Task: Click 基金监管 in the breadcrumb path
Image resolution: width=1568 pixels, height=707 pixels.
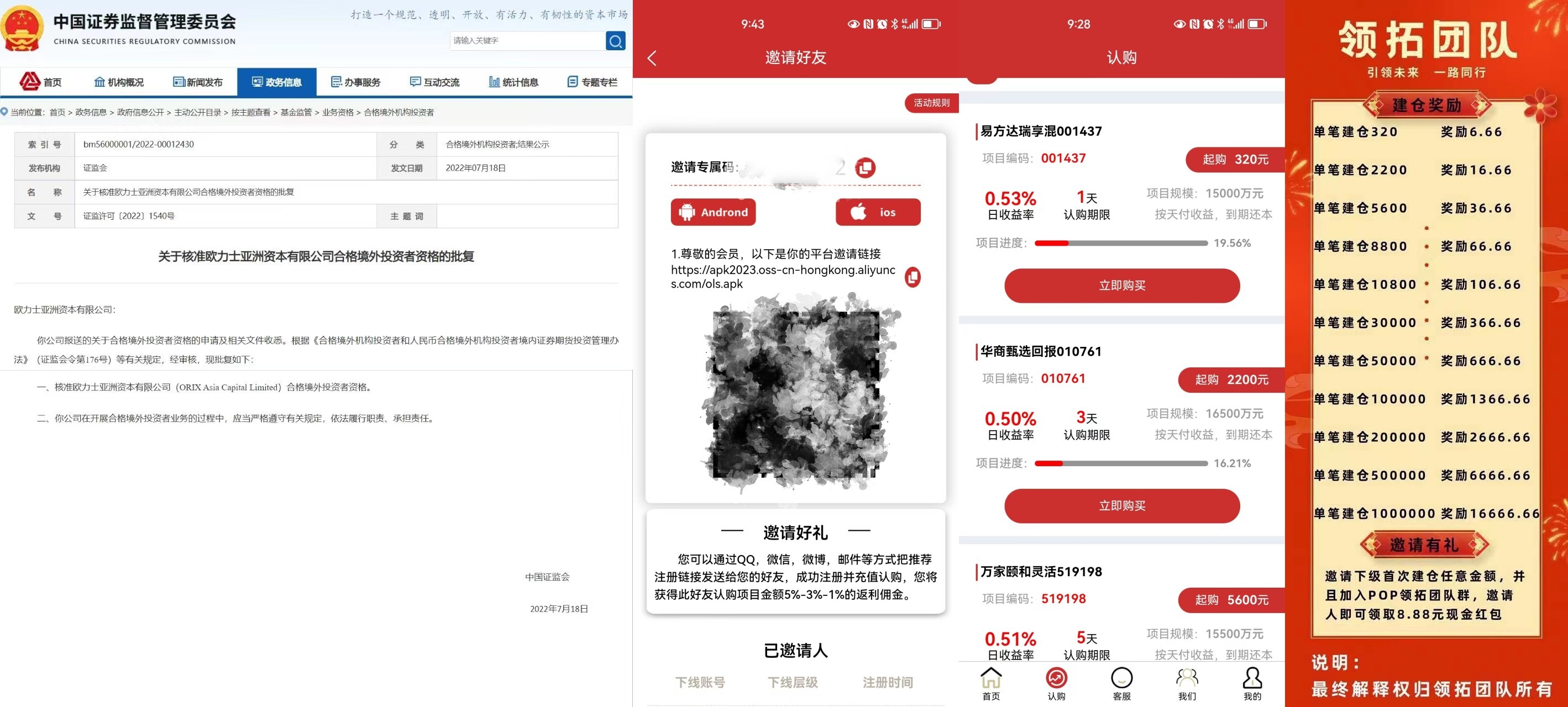Action: point(296,112)
